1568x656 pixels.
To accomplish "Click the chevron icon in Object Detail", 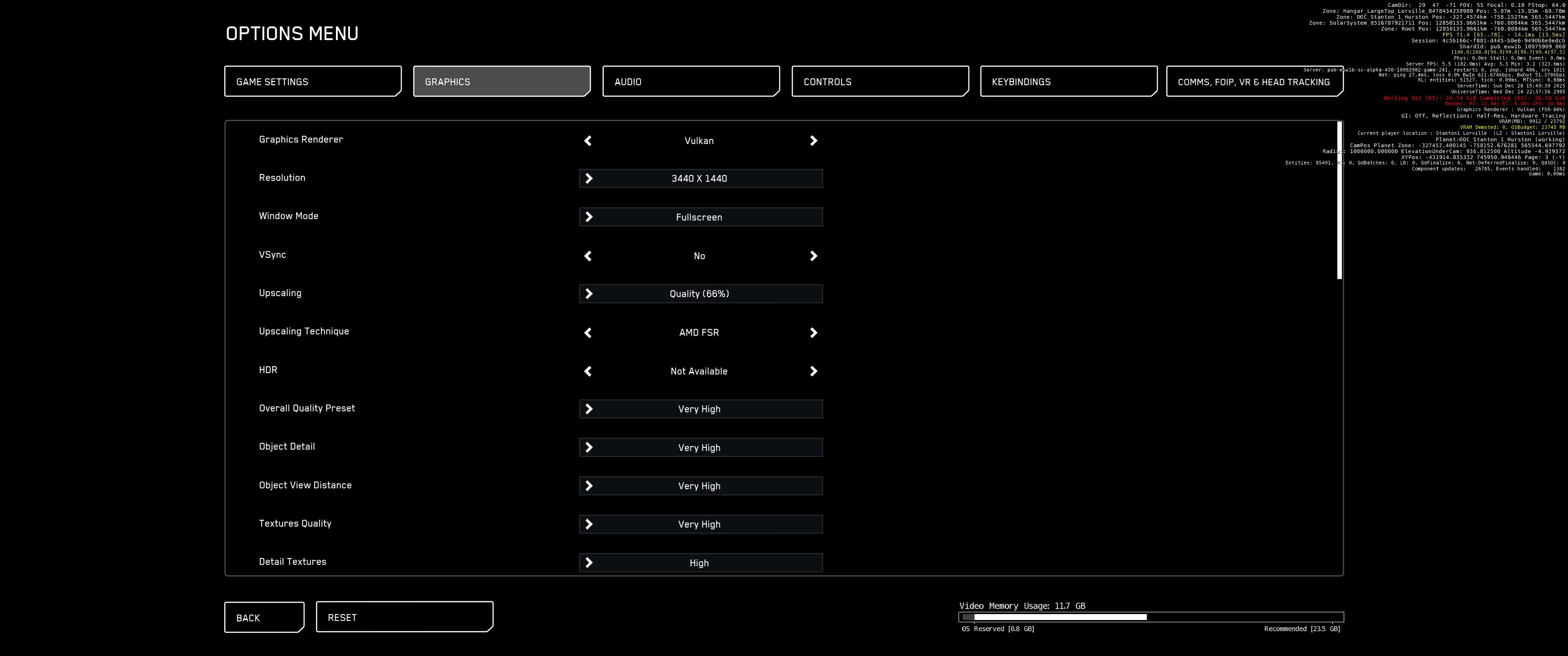I will point(588,447).
